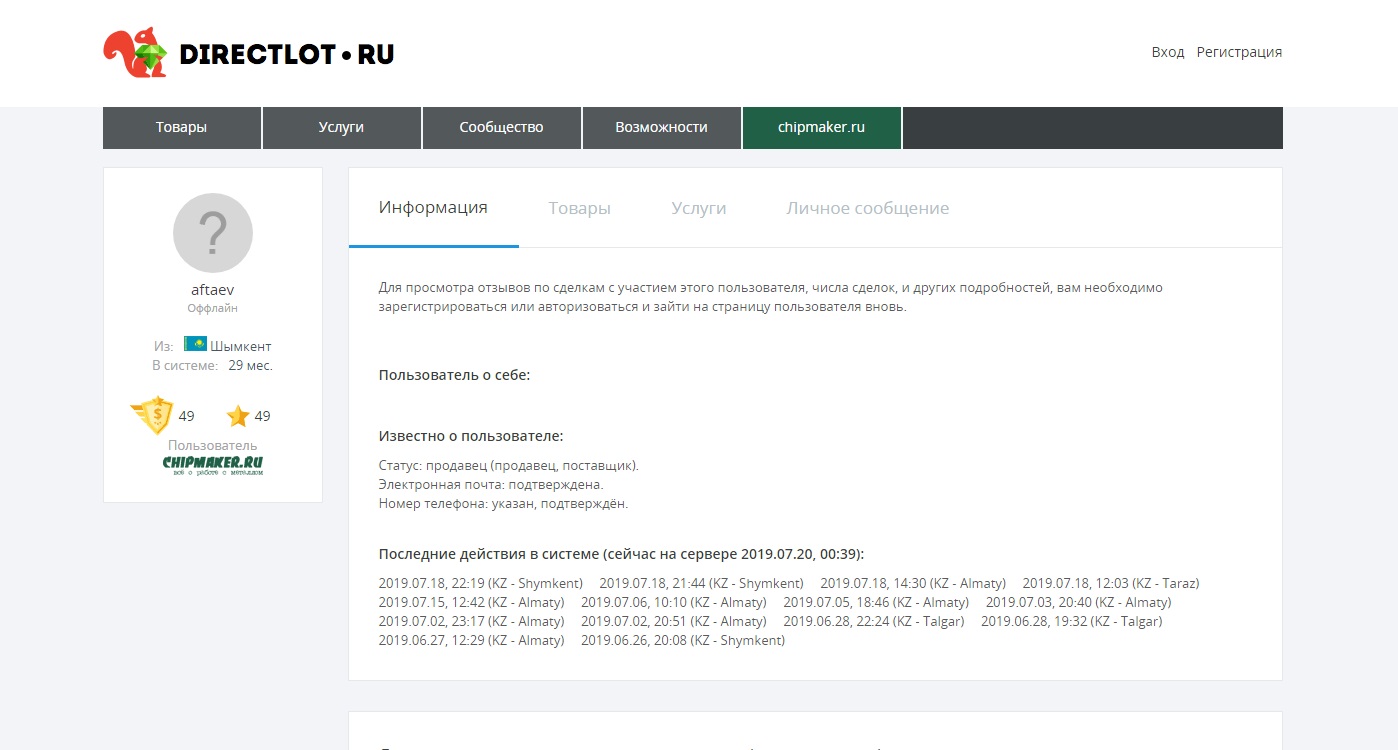Select the Информация profile tab
The height and width of the screenshot is (750, 1398).
point(433,208)
